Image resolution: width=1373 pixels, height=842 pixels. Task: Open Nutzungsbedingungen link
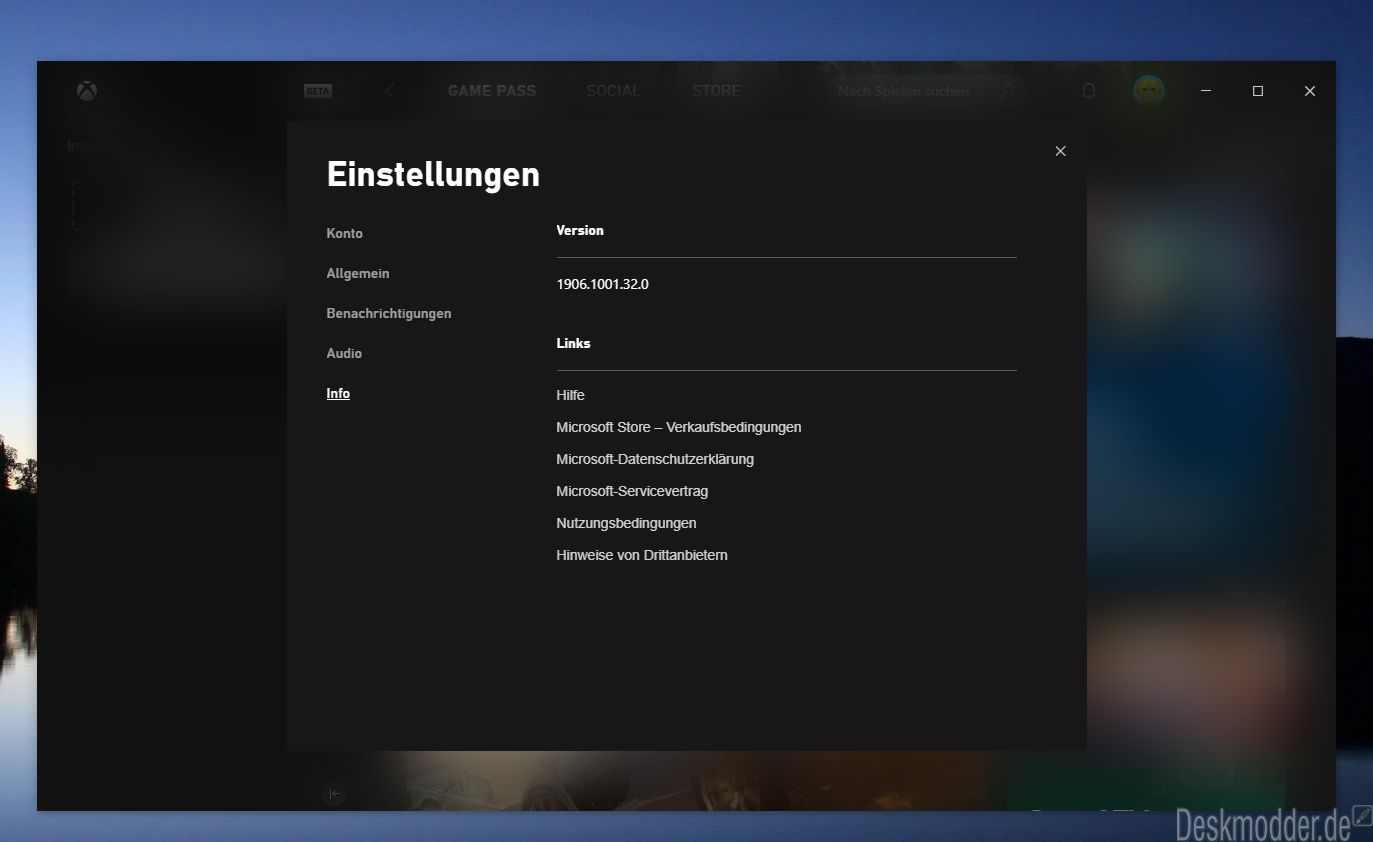(626, 523)
